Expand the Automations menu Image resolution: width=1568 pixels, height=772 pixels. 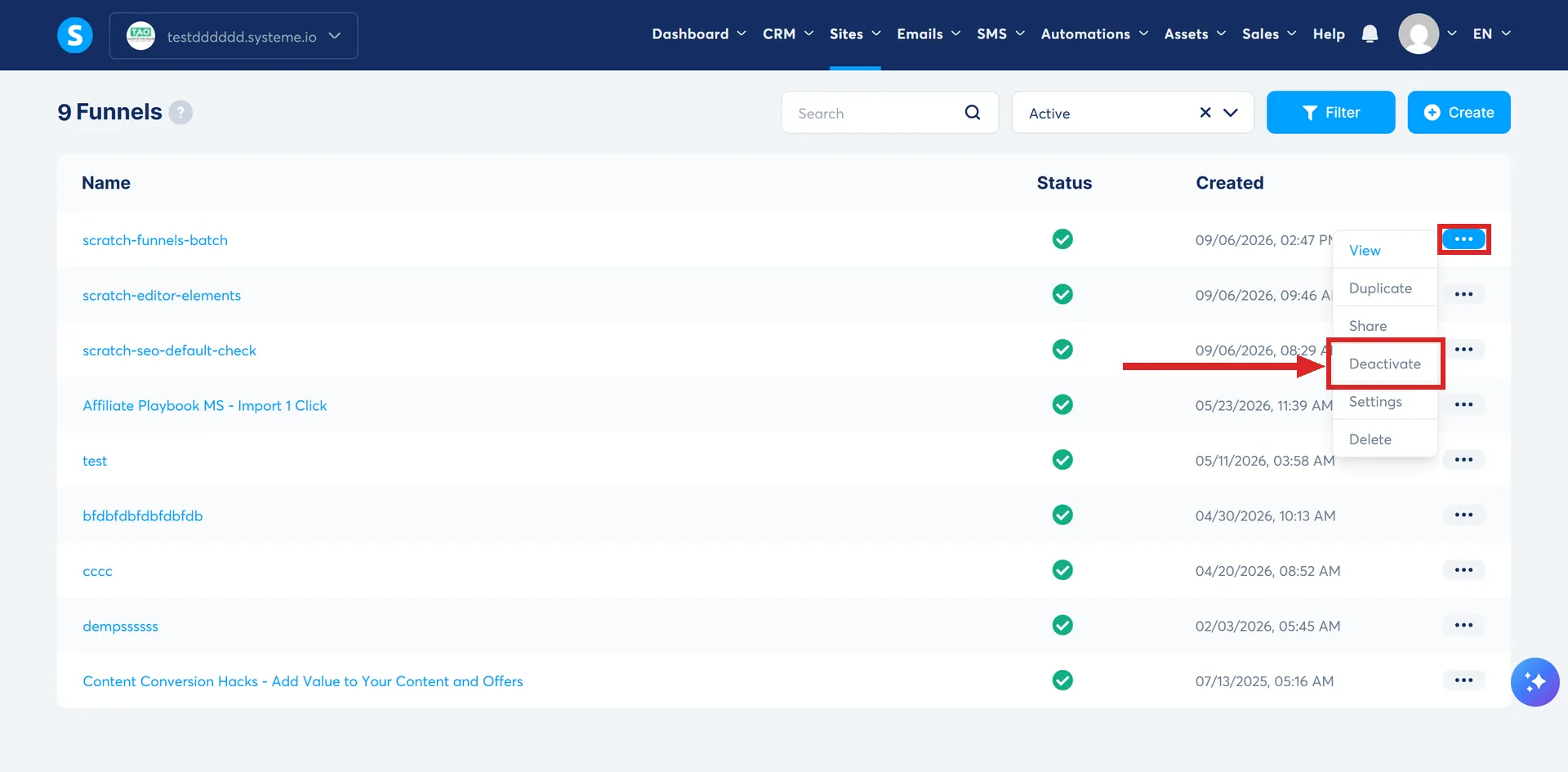click(1094, 33)
